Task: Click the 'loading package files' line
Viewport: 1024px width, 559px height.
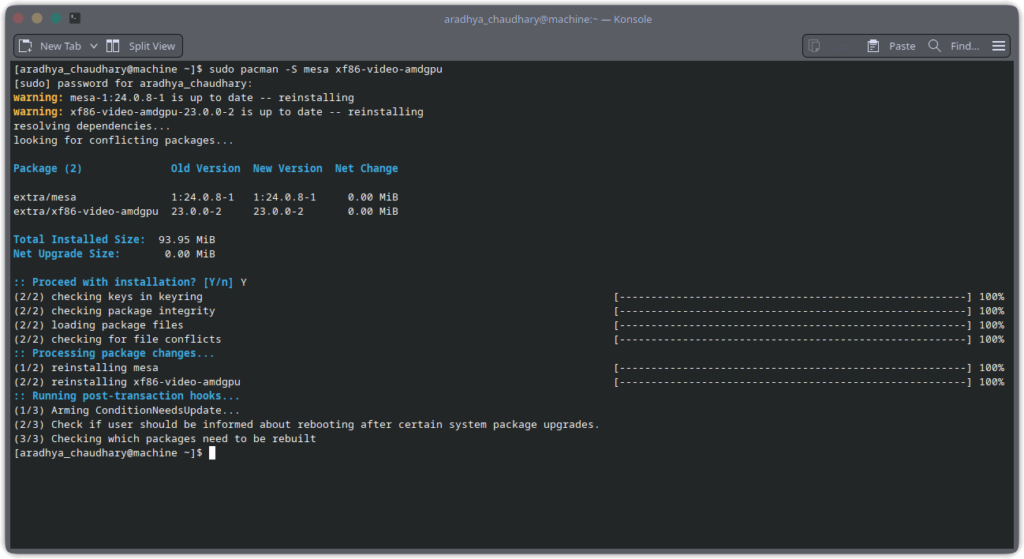Action: (x=98, y=325)
